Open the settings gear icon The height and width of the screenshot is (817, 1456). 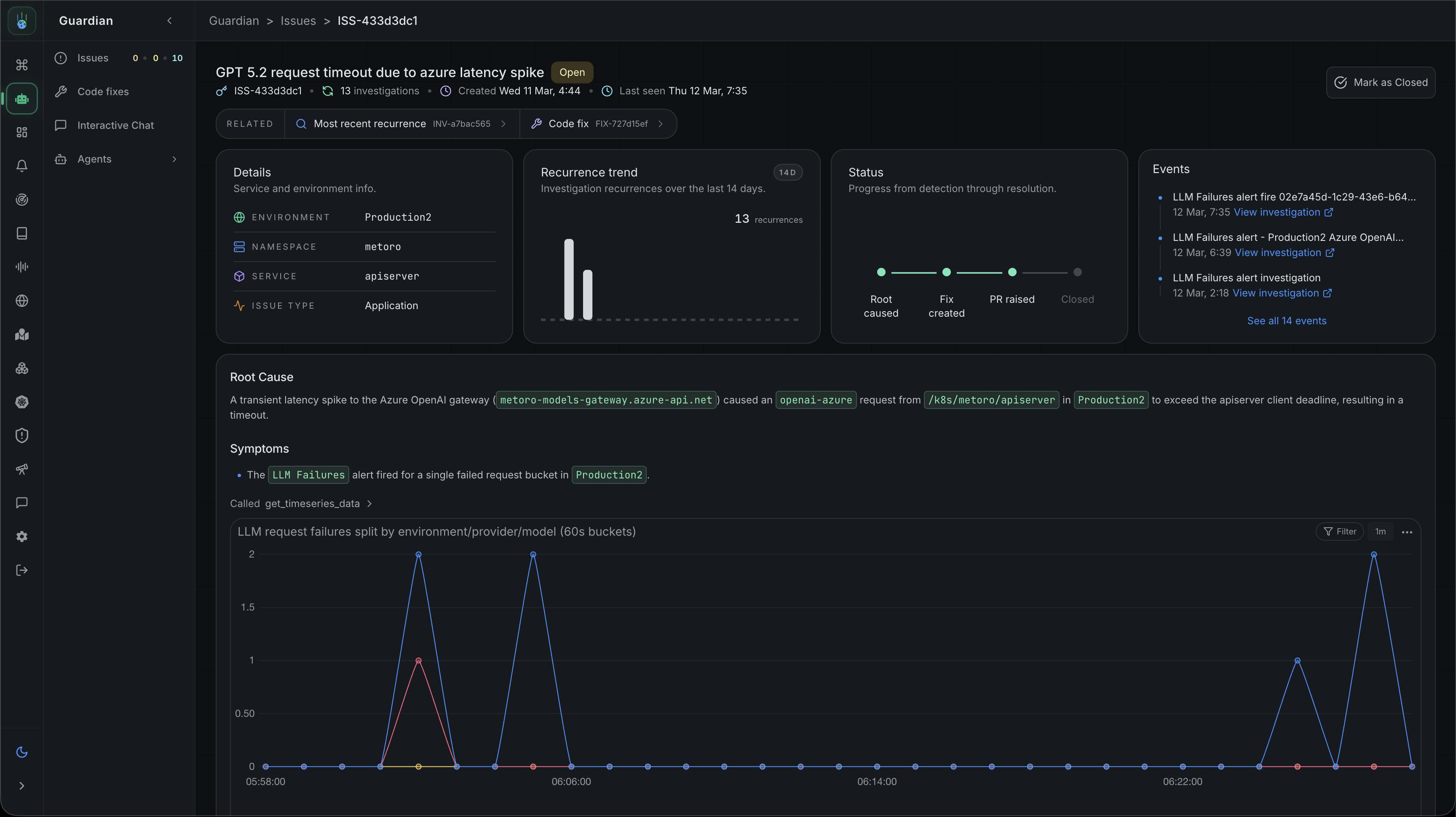tap(21, 536)
